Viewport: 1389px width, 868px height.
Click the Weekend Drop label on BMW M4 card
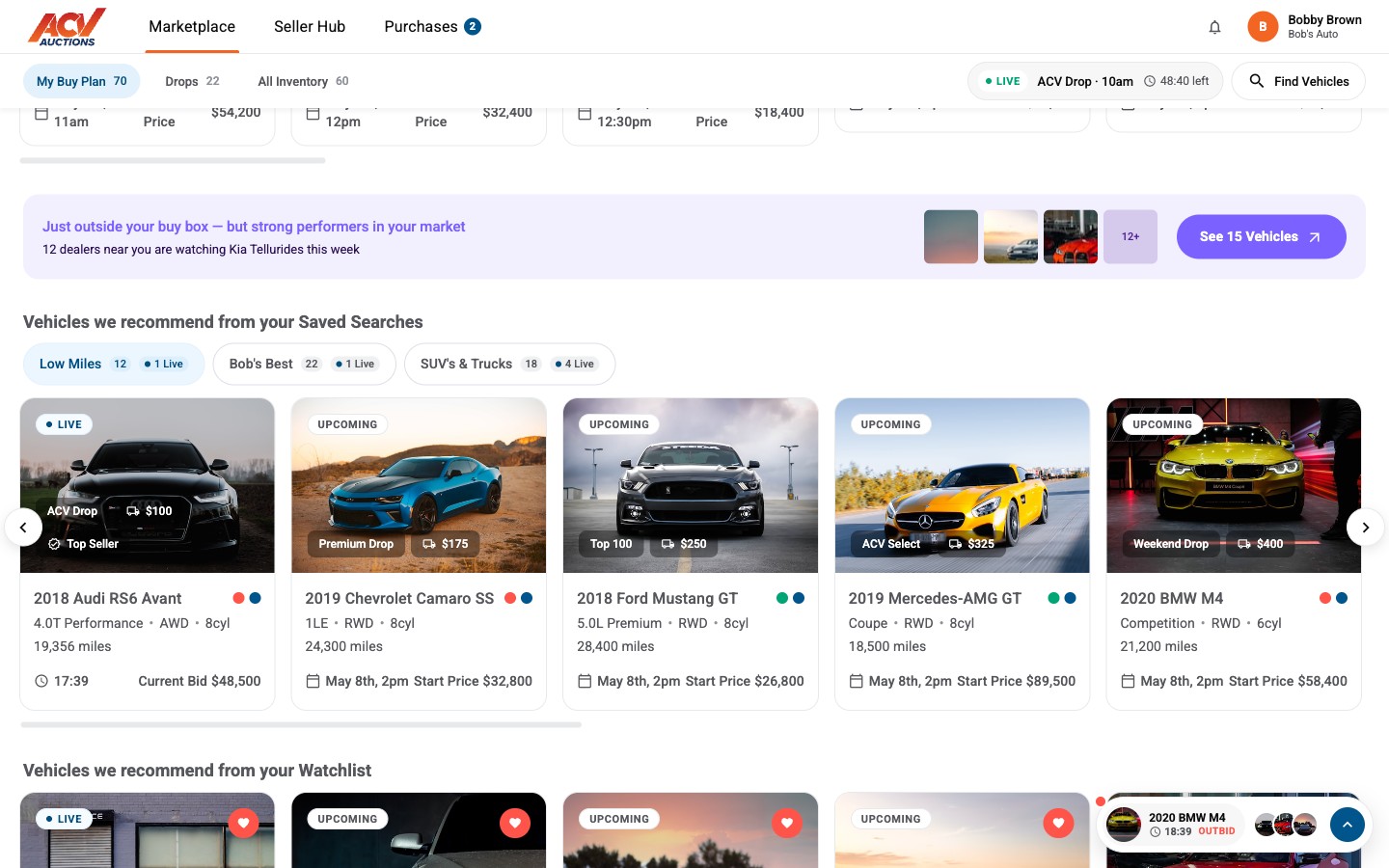coord(1171,544)
